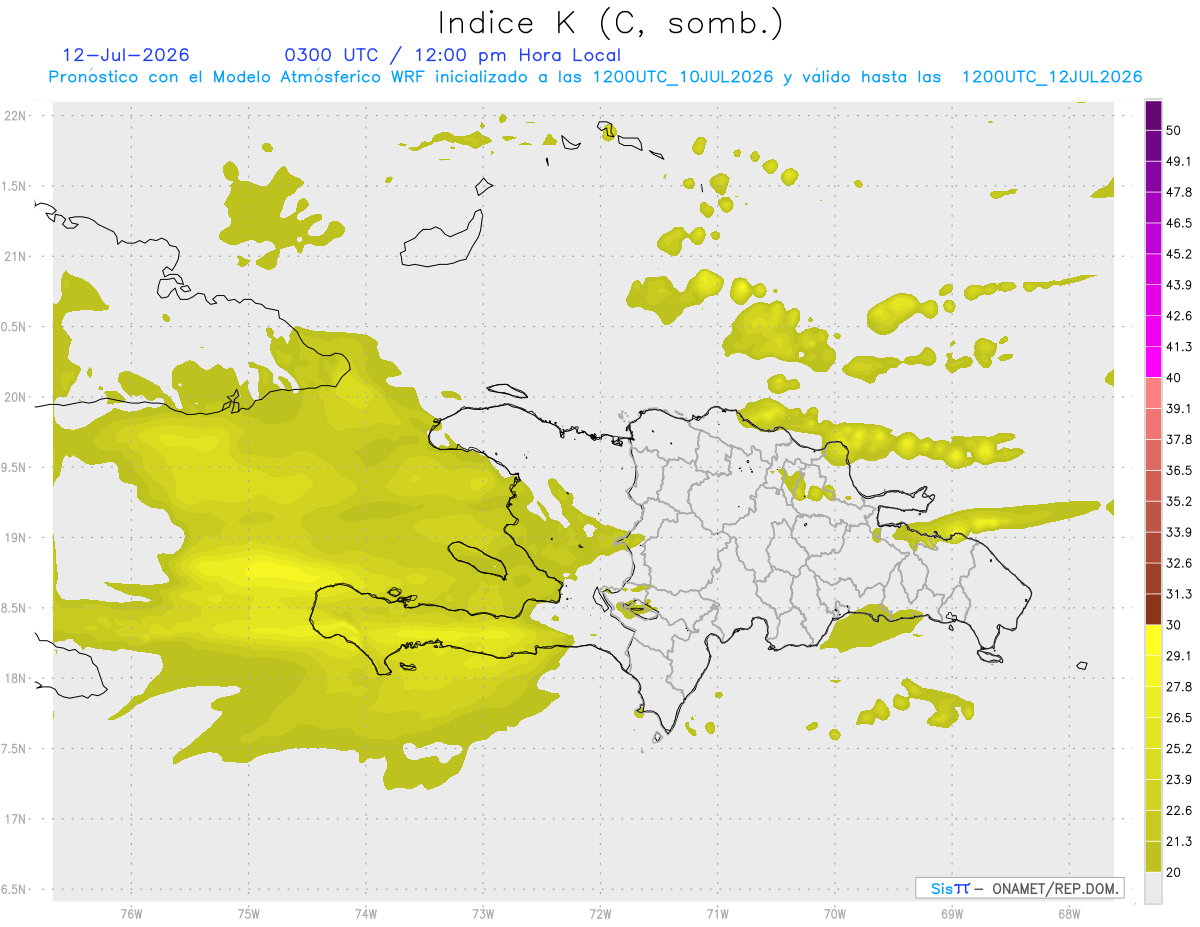1200x927 pixels.
Task: Pick the olive swatch between 20 and 21.3
Action: [x=1153, y=857]
